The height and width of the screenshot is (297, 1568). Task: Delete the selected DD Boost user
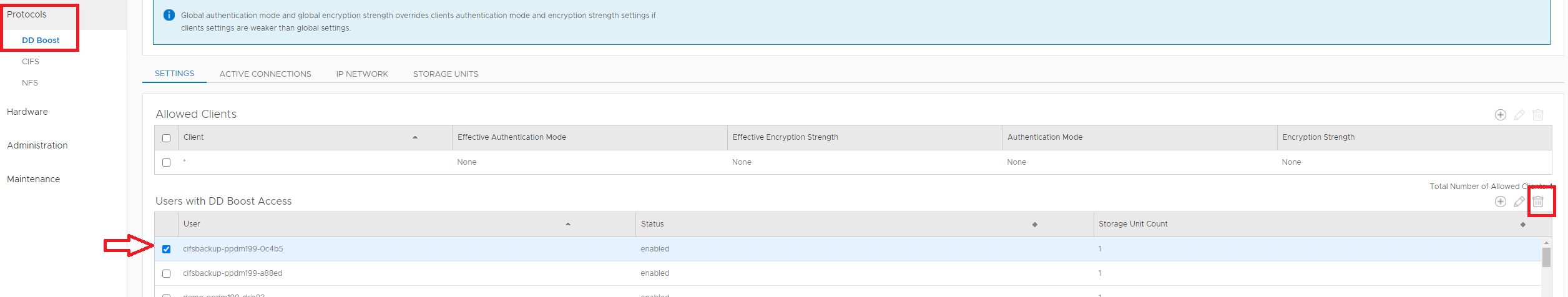pos(1538,202)
